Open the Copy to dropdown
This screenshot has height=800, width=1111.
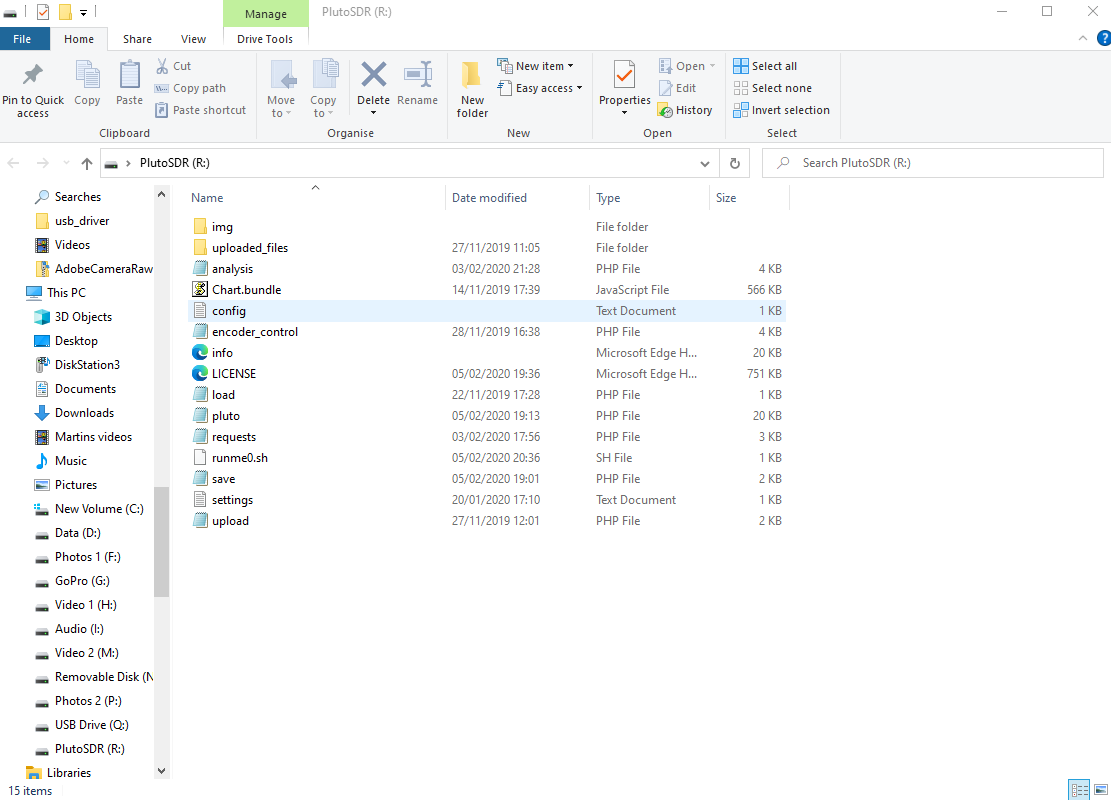click(323, 89)
